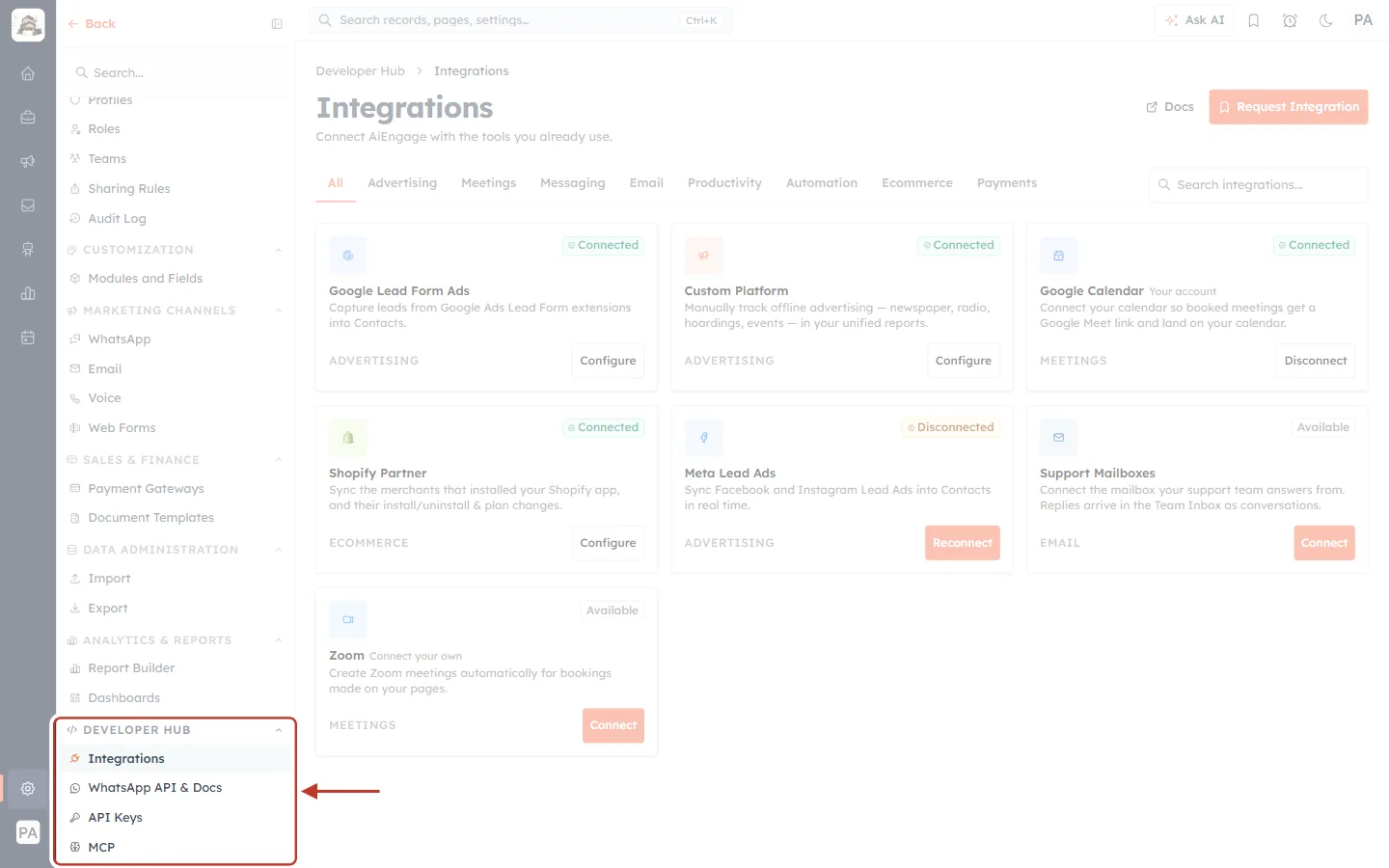Switch to the Messaging tab
1389x868 pixels.
pyautogui.click(x=573, y=183)
